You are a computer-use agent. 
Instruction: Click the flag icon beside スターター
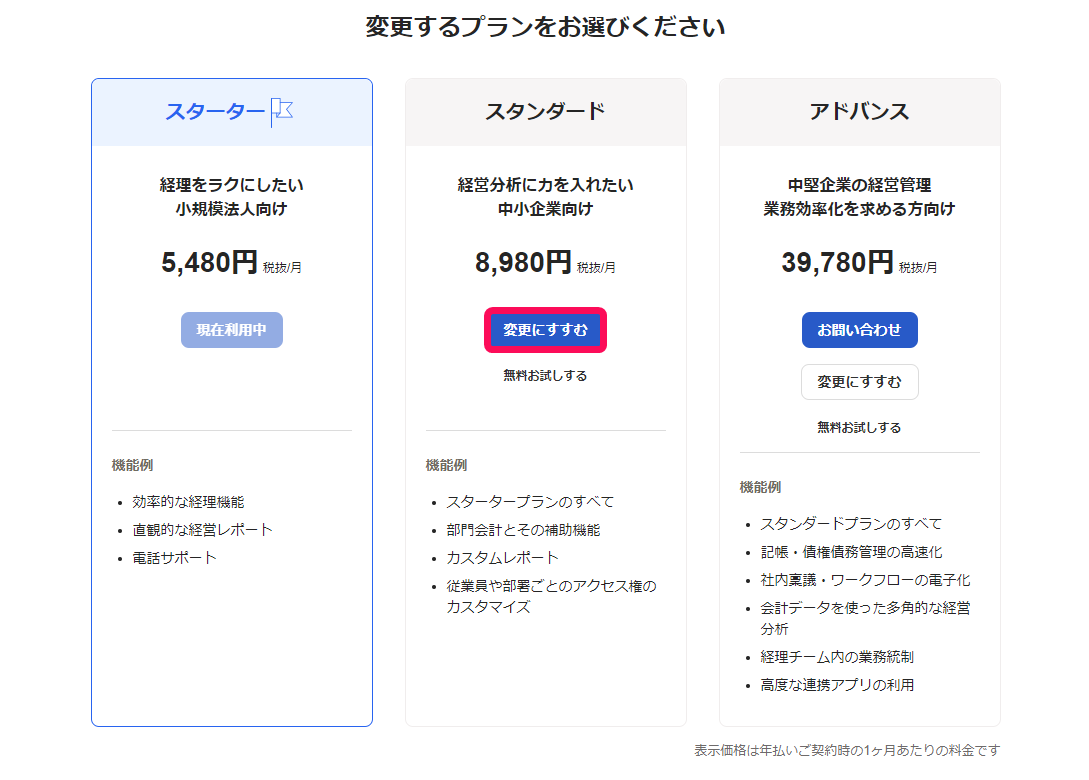point(282,112)
